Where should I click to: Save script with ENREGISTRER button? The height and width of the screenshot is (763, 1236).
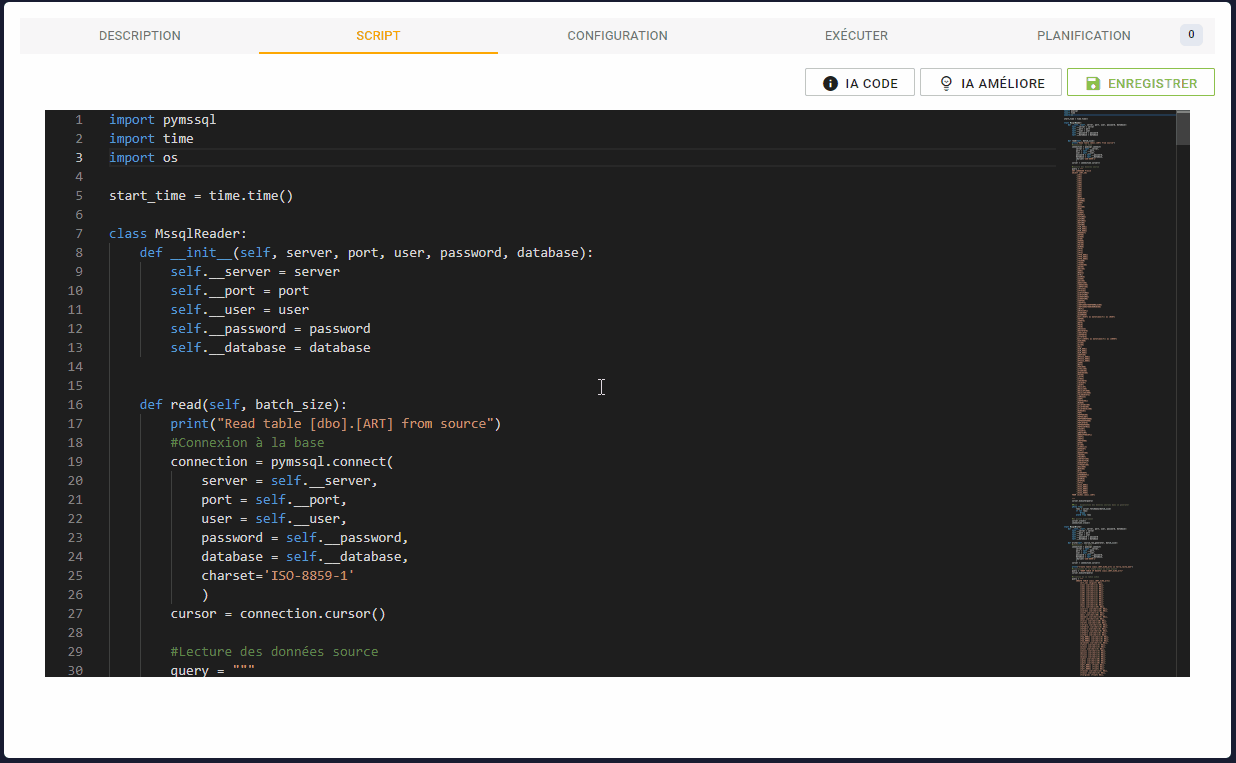pos(1141,83)
